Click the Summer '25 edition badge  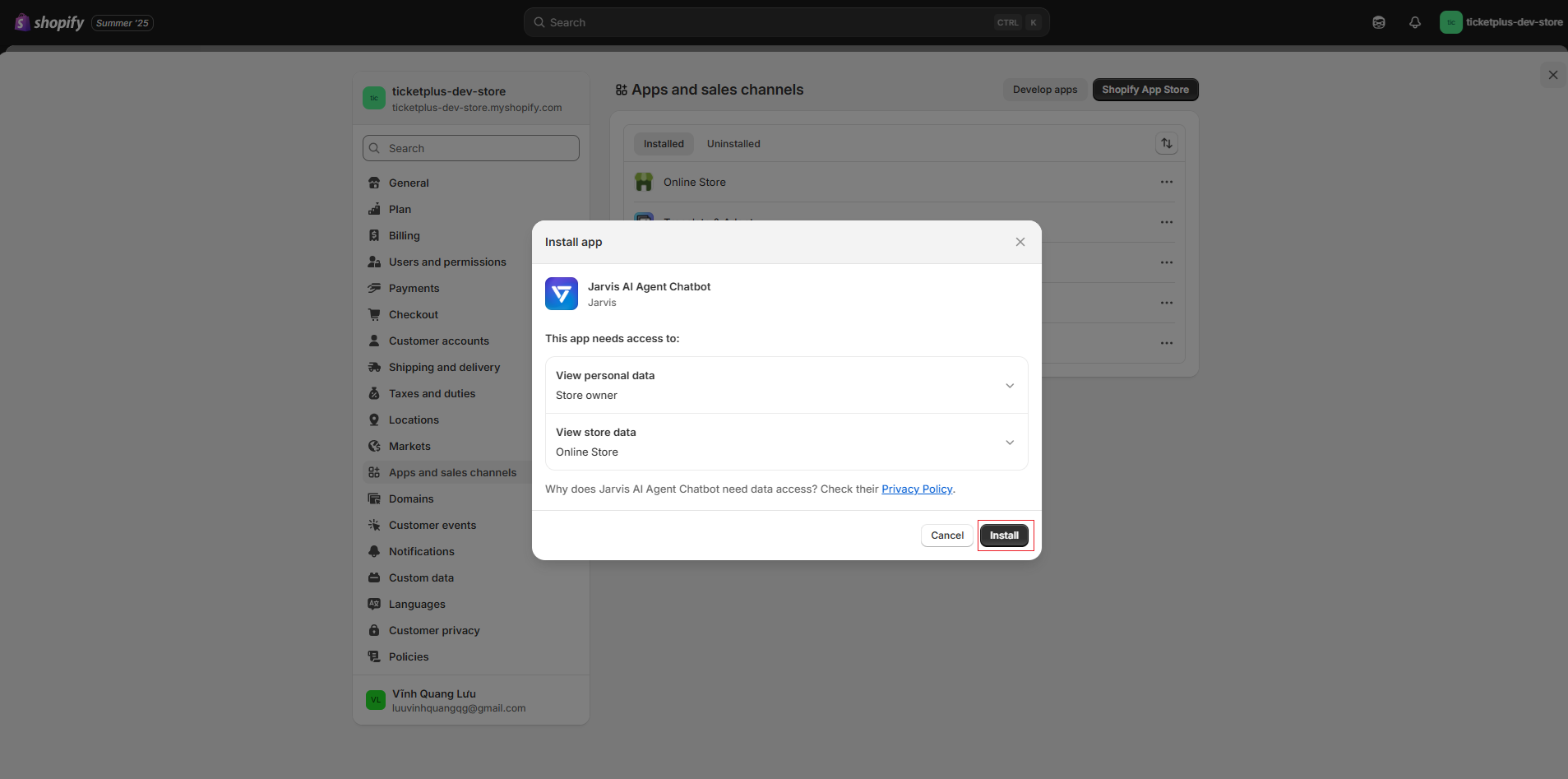[x=123, y=23]
